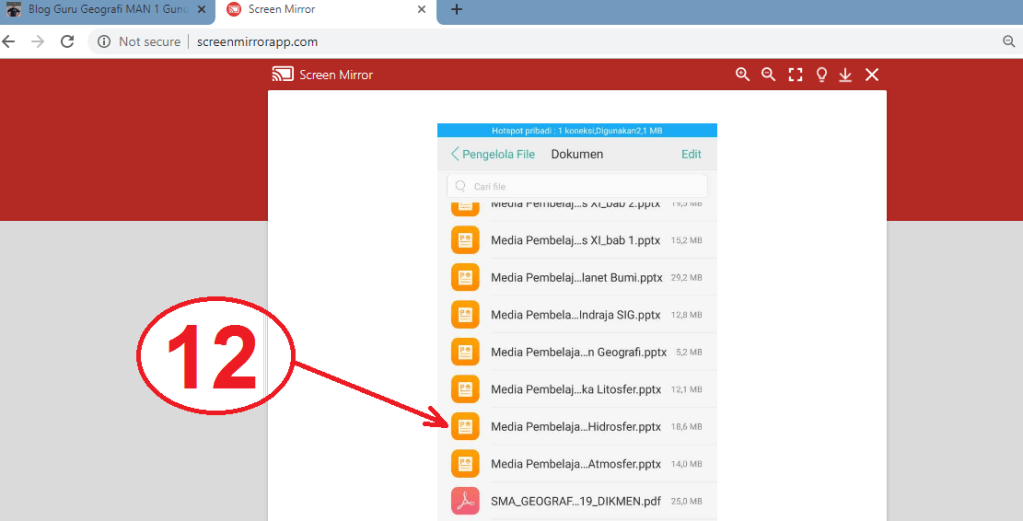Click the browser zoom magnifier in address bar
The height and width of the screenshot is (521, 1023).
pyautogui.click(x=1009, y=41)
